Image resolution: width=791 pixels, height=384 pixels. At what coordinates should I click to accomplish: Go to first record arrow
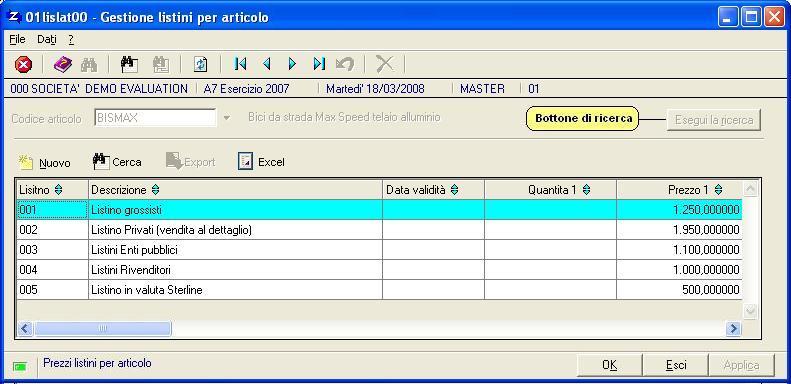(x=241, y=64)
